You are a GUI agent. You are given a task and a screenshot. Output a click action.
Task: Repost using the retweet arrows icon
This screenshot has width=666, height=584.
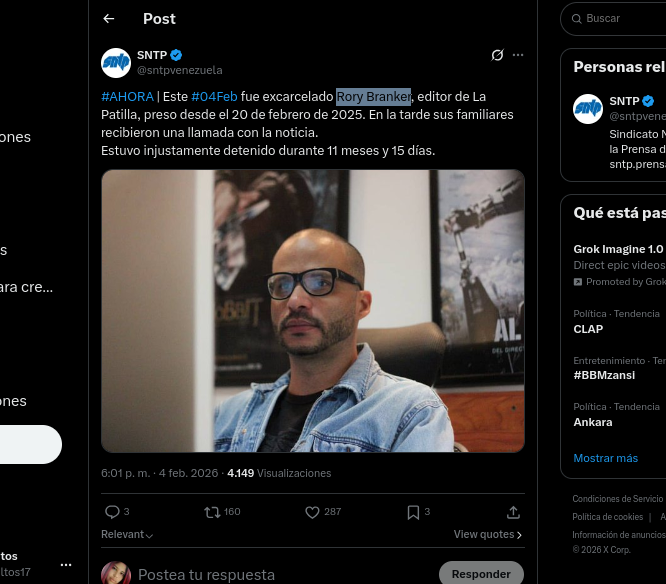[x=211, y=512]
